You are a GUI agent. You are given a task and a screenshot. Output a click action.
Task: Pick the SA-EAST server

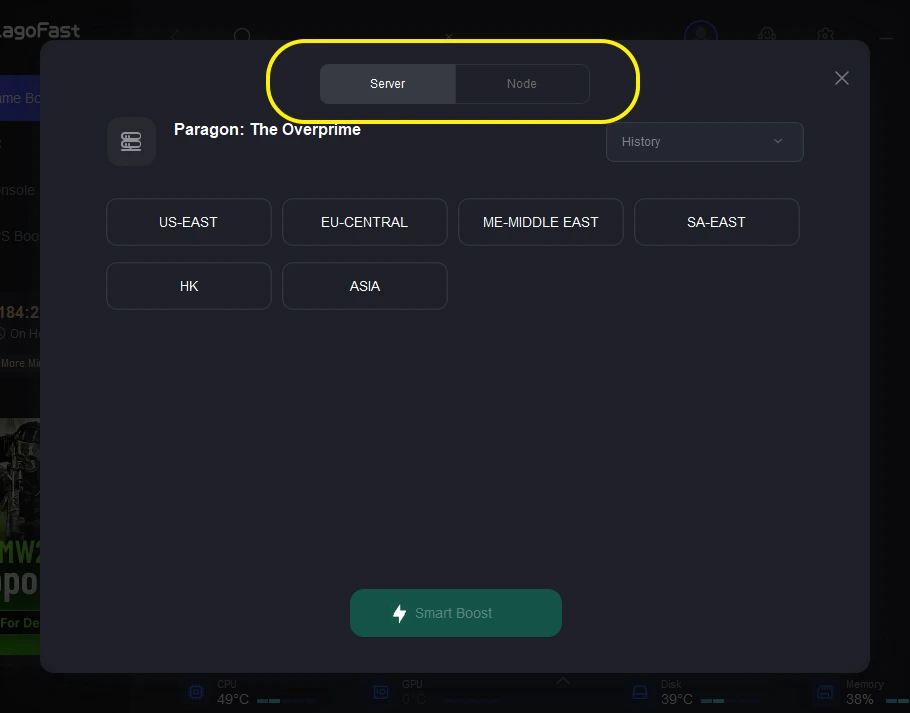point(716,222)
